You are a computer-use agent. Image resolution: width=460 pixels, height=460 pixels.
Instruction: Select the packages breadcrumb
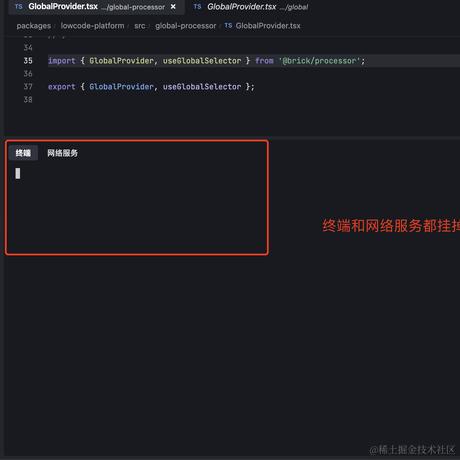(x=34, y=26)
